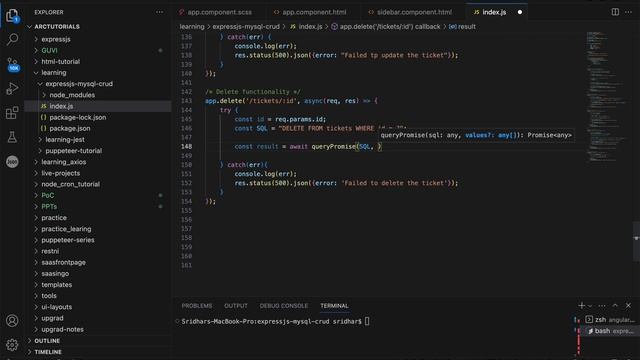Expand the learning-jest folder
640x360 pixels.
[65, 140]
